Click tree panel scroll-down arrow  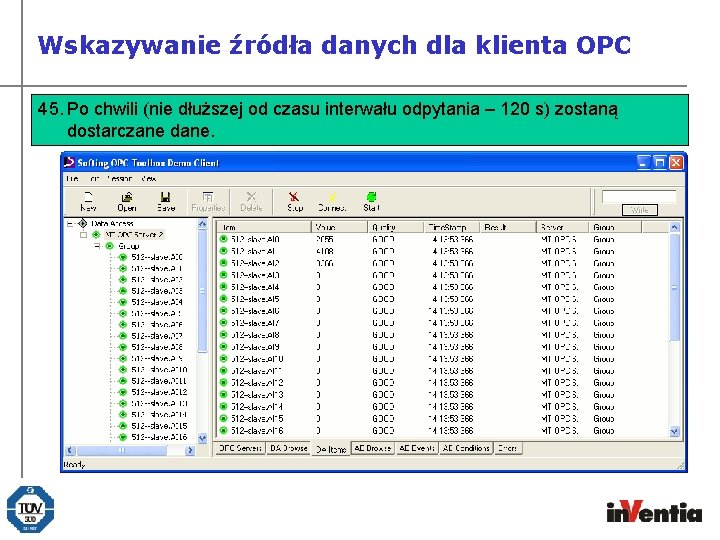(202, 438)
